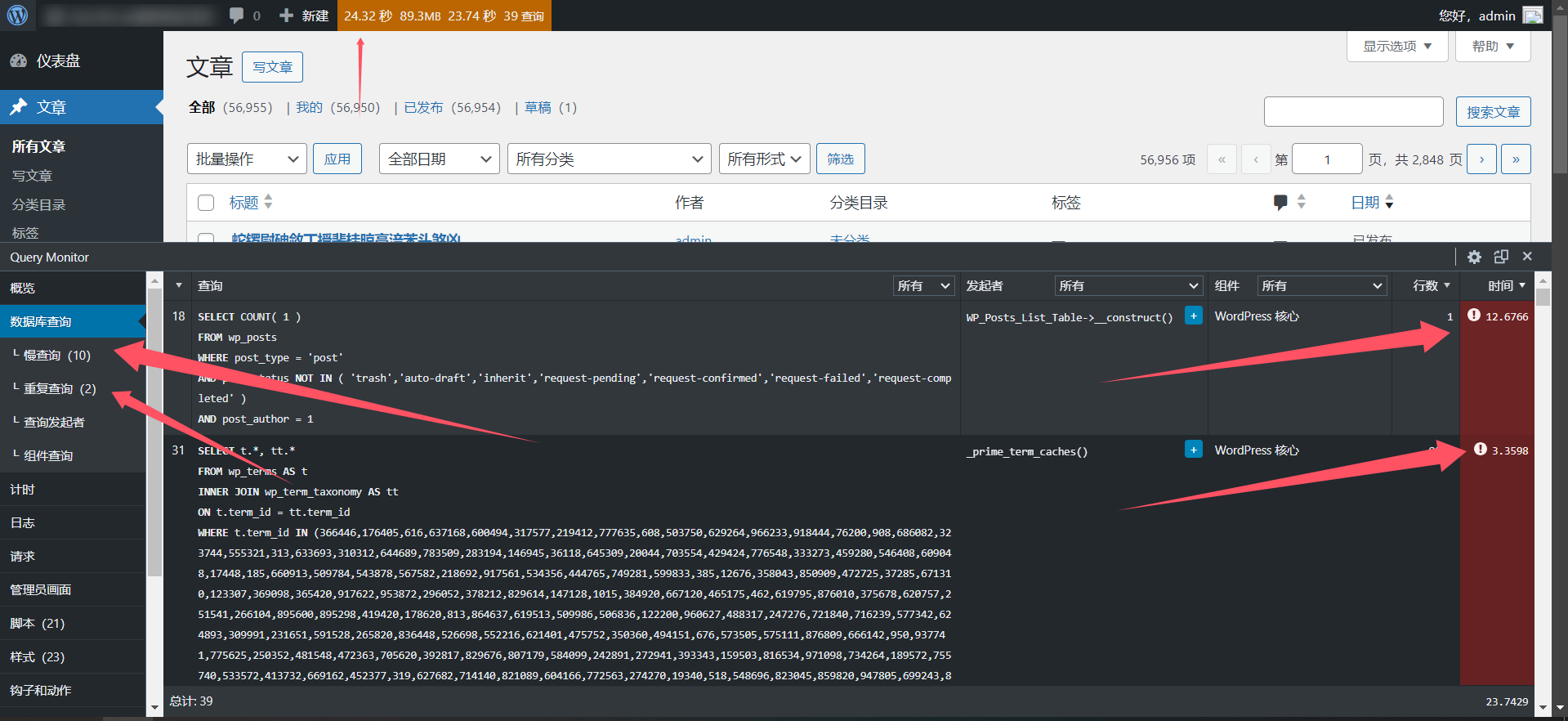
Task: Toggle Query Monitor panel position icon
Action: pos(1501,257)
